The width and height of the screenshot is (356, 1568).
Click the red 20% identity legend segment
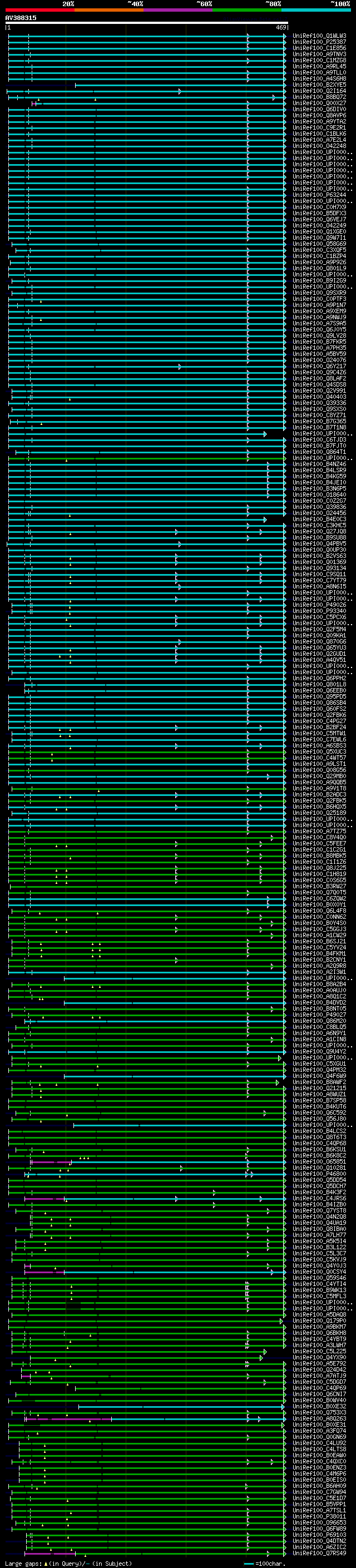pyautogui.click(x=39, y=10)
